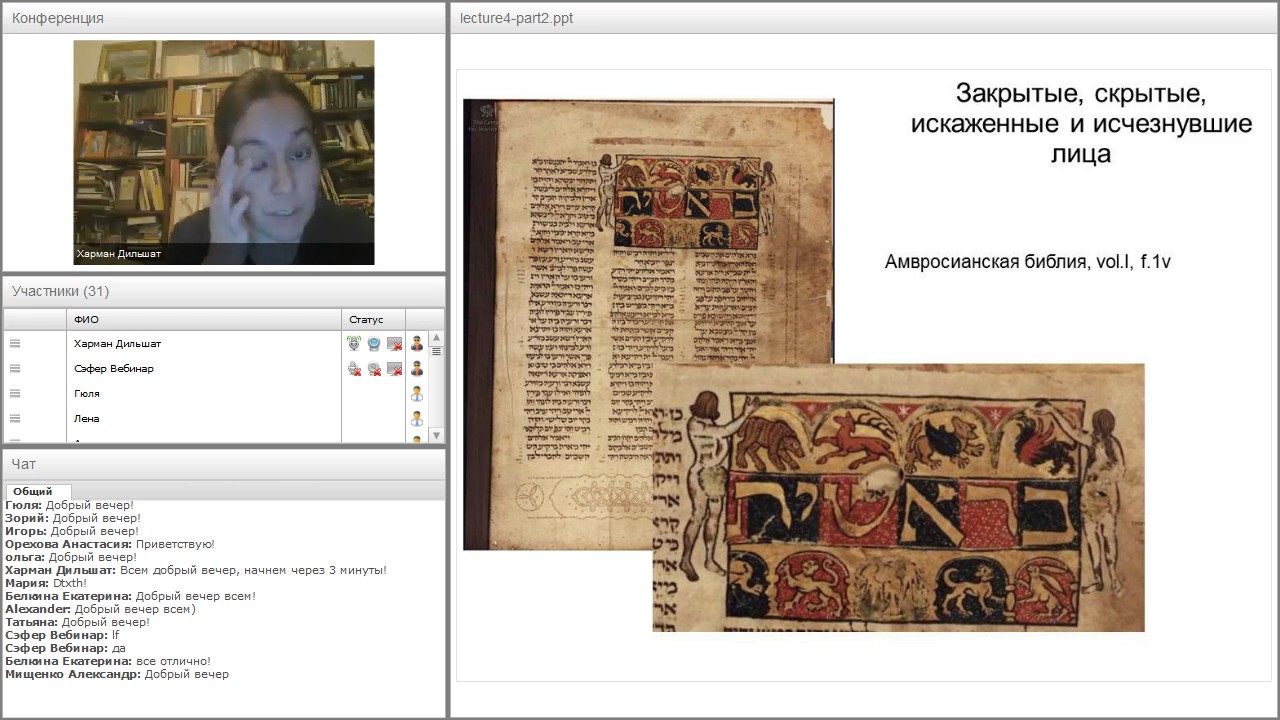Click the lecture4-part2.ppt panel title
The width and height of the screenshot is (1280, 720).
(517, 18)
